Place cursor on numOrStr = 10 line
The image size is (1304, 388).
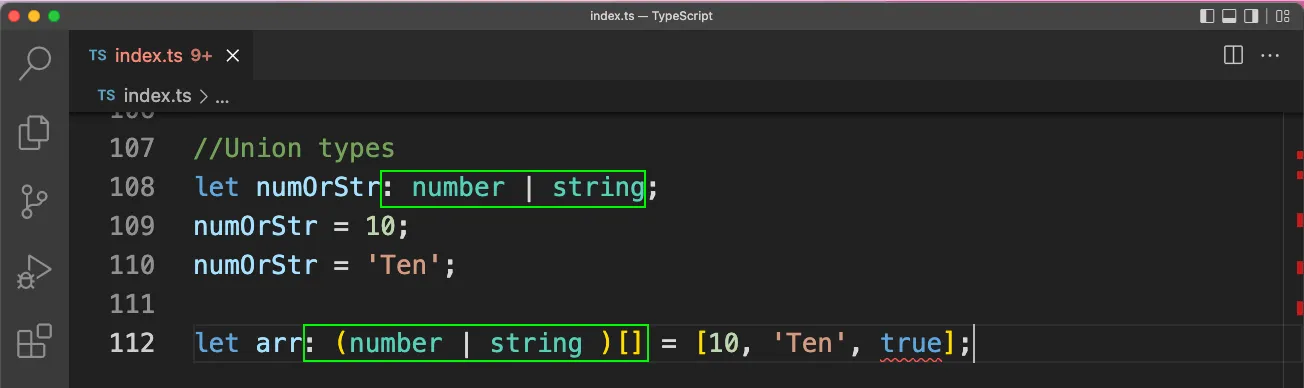(301, 226)
